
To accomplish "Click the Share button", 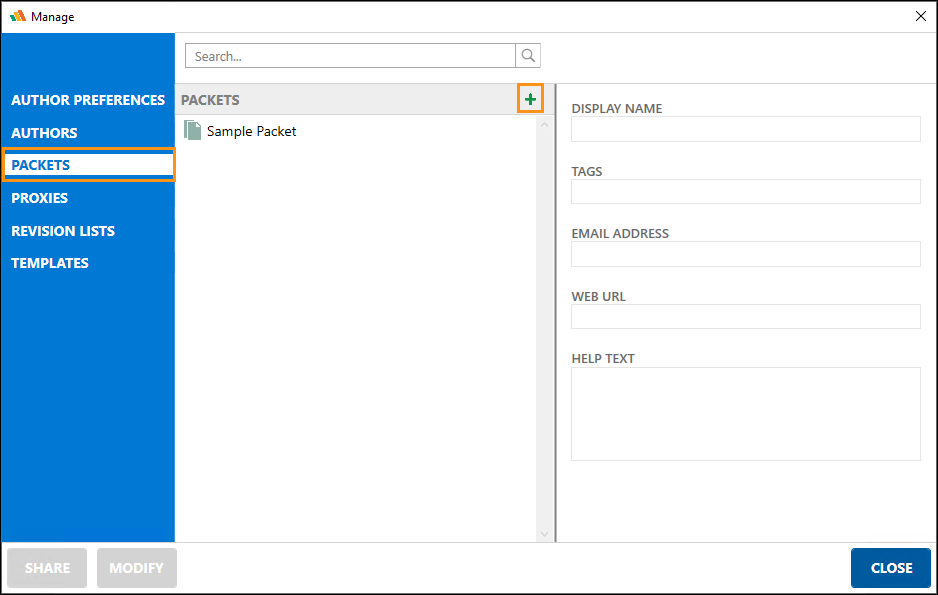I will [x=47, y=568].
